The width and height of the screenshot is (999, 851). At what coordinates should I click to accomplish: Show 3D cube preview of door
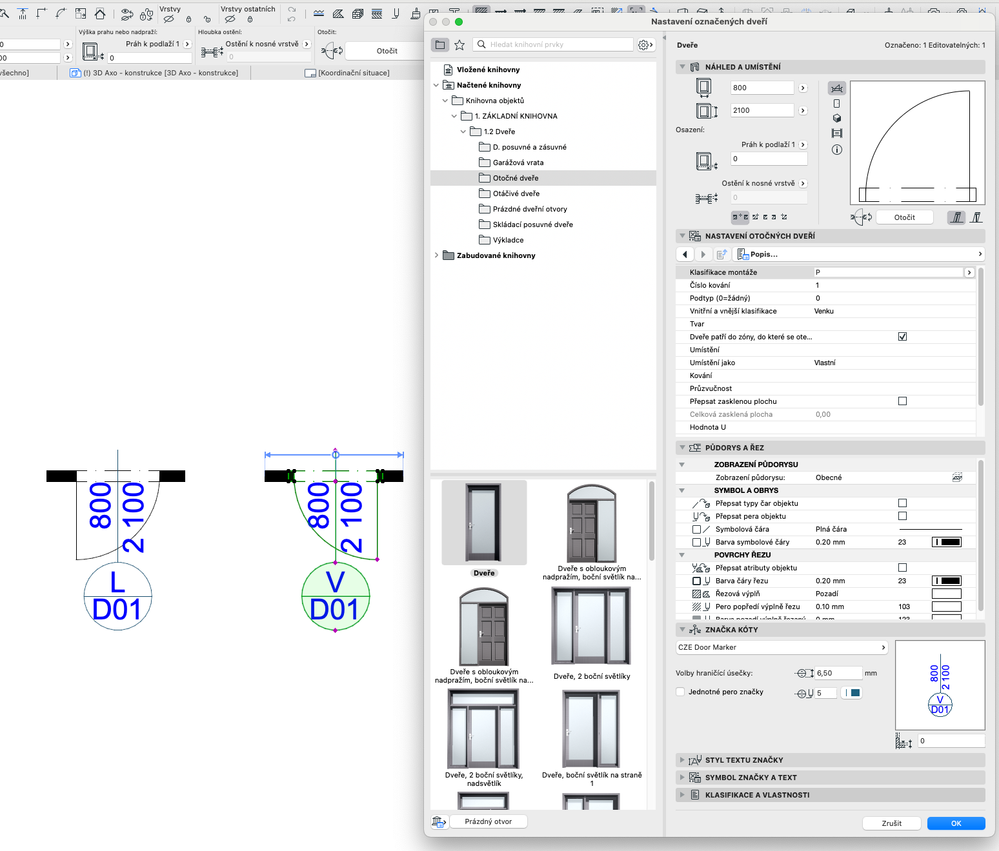[x=837, y=118]
